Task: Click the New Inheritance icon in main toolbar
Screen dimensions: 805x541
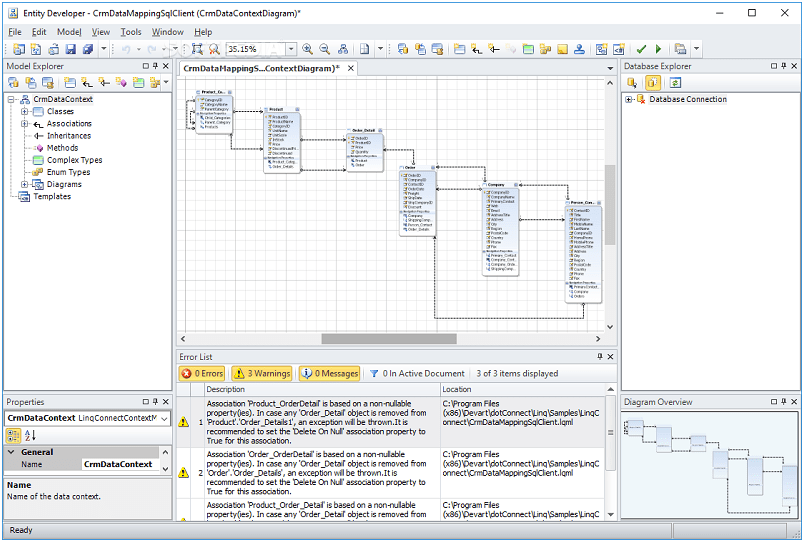Action: click(494, 49)
